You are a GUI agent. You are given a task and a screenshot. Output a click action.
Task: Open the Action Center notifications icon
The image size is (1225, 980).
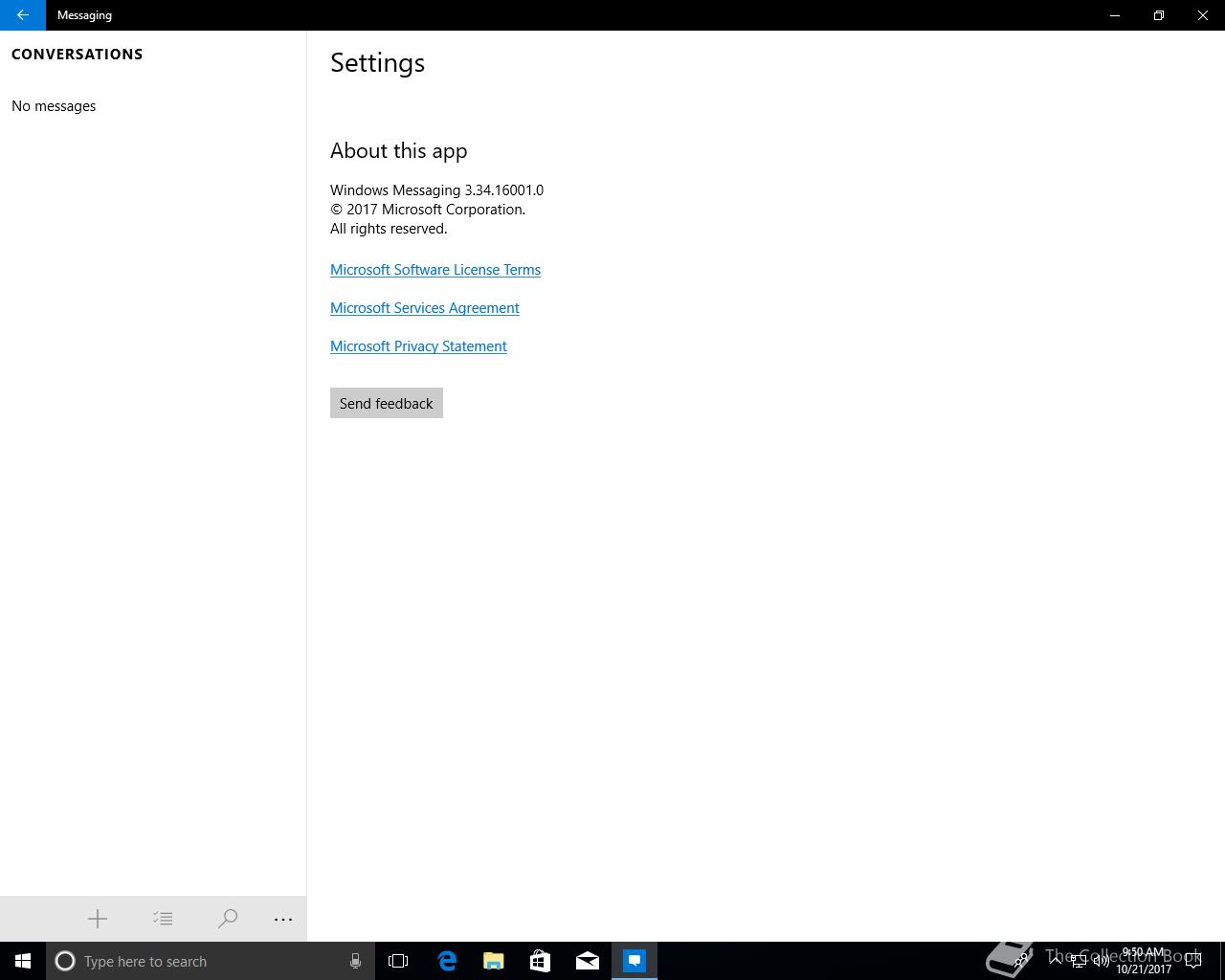pos(1193,961)
